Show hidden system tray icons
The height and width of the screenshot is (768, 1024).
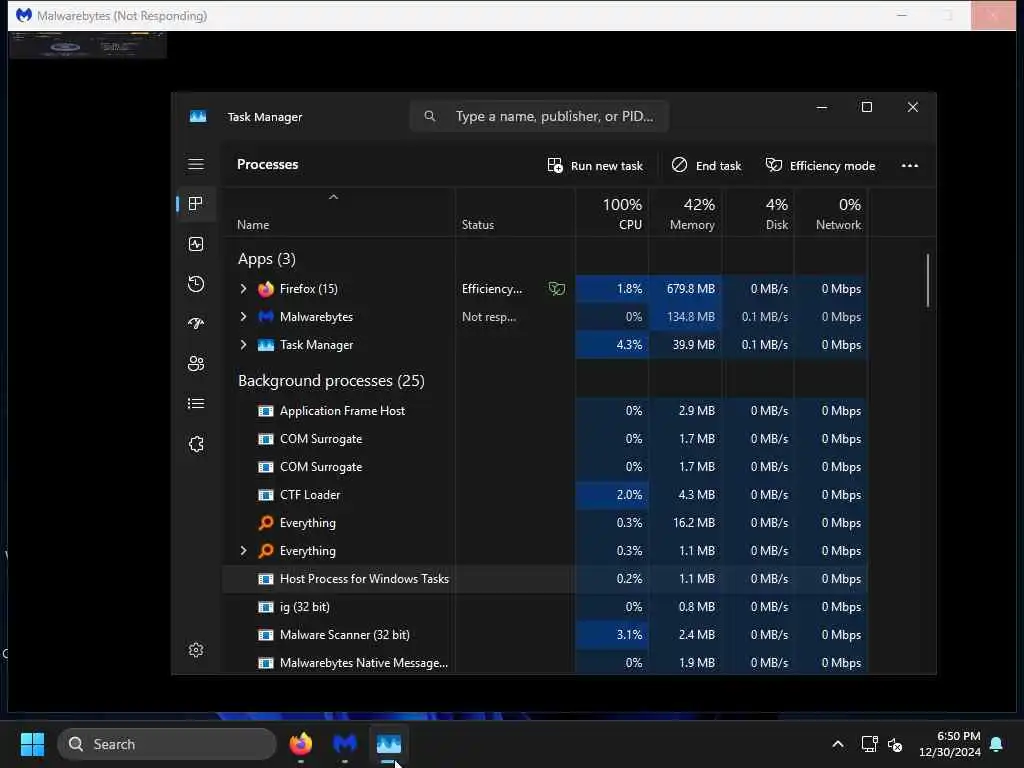pos(838,744)
